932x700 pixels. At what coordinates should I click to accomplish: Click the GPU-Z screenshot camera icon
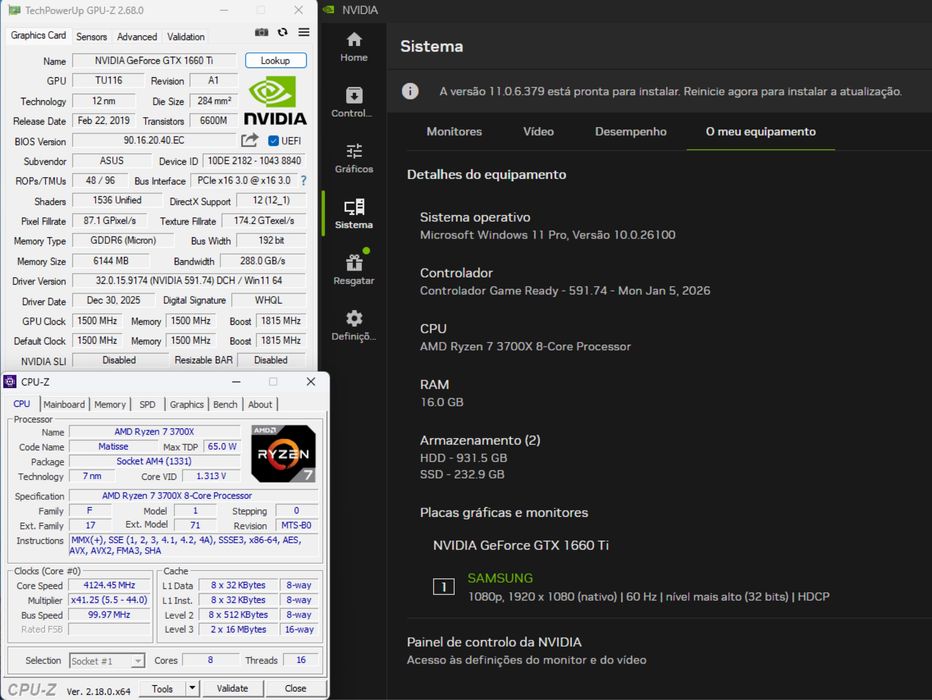click(261, 32)
